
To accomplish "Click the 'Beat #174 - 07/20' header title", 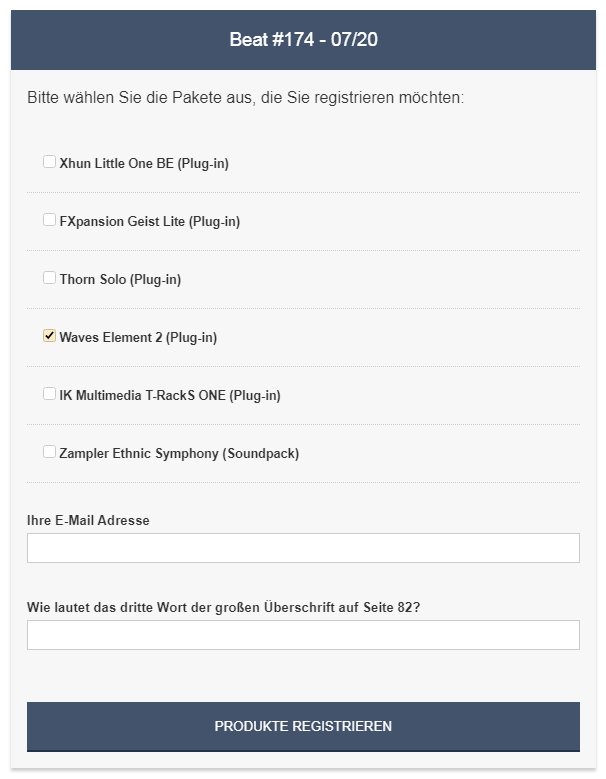I will [303, 40].
